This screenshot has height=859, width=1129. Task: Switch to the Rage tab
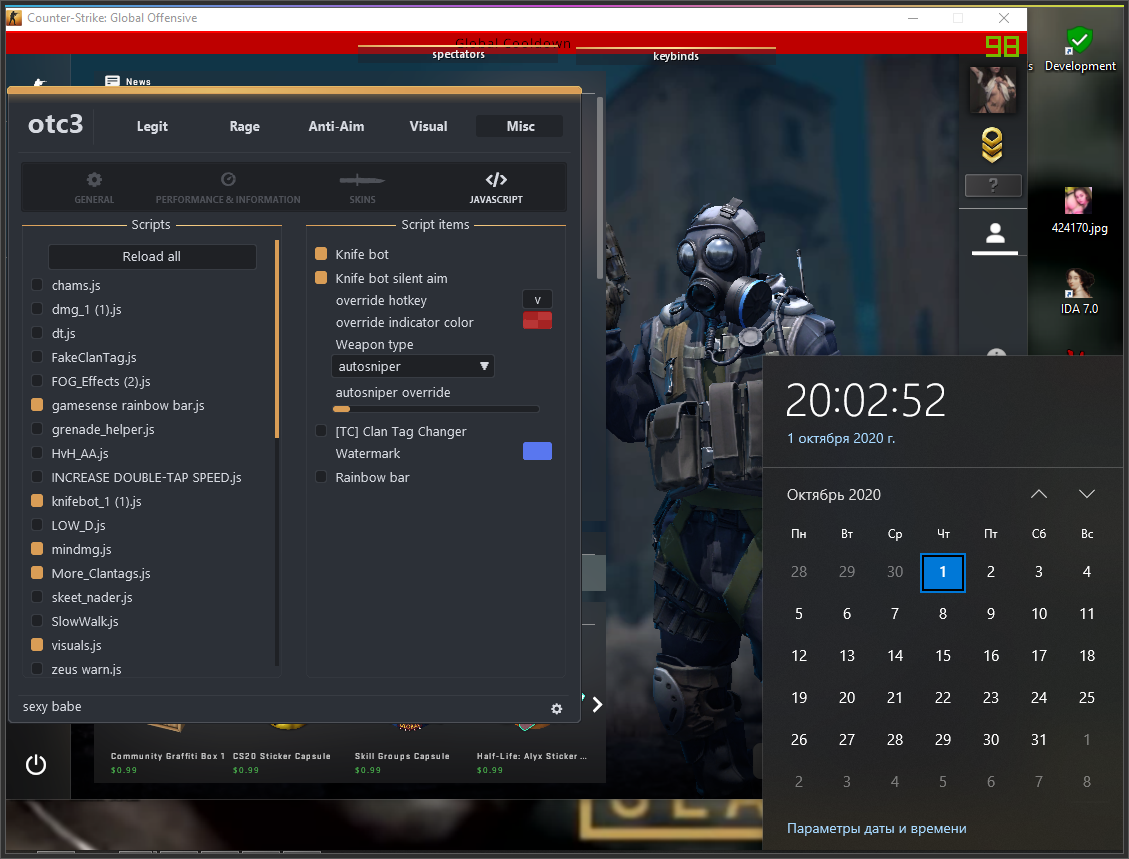coord(245,126)
